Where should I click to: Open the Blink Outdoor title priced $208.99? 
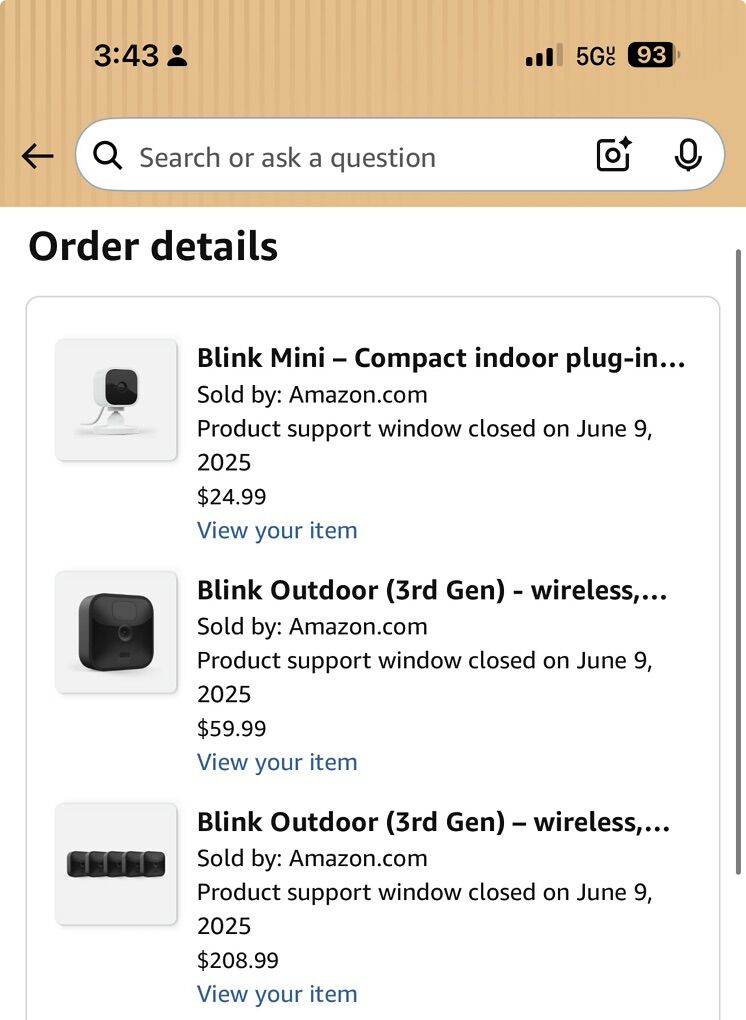pyautogui.click(x=433, y=822)
